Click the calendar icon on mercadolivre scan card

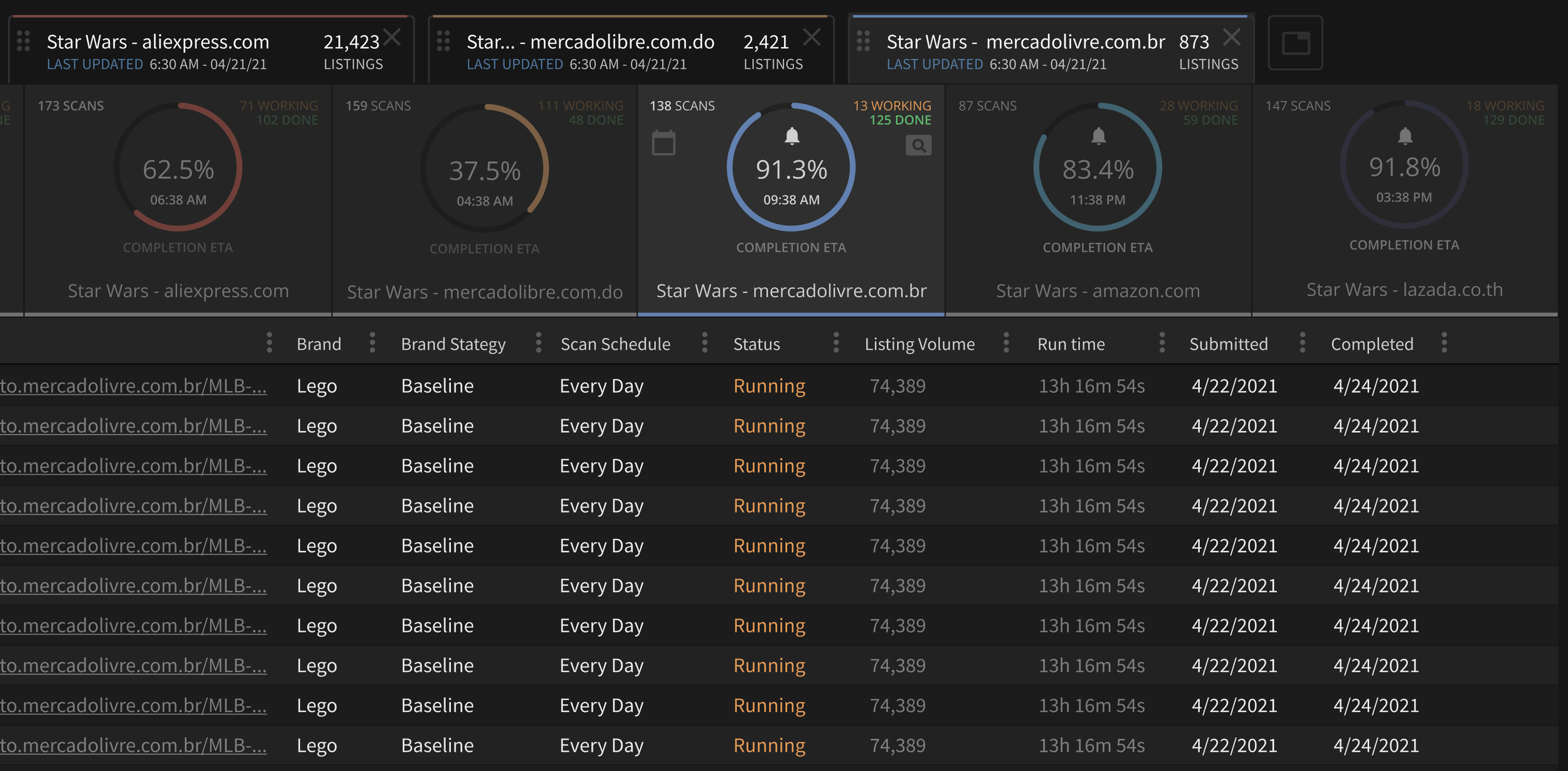pos(664,143)
